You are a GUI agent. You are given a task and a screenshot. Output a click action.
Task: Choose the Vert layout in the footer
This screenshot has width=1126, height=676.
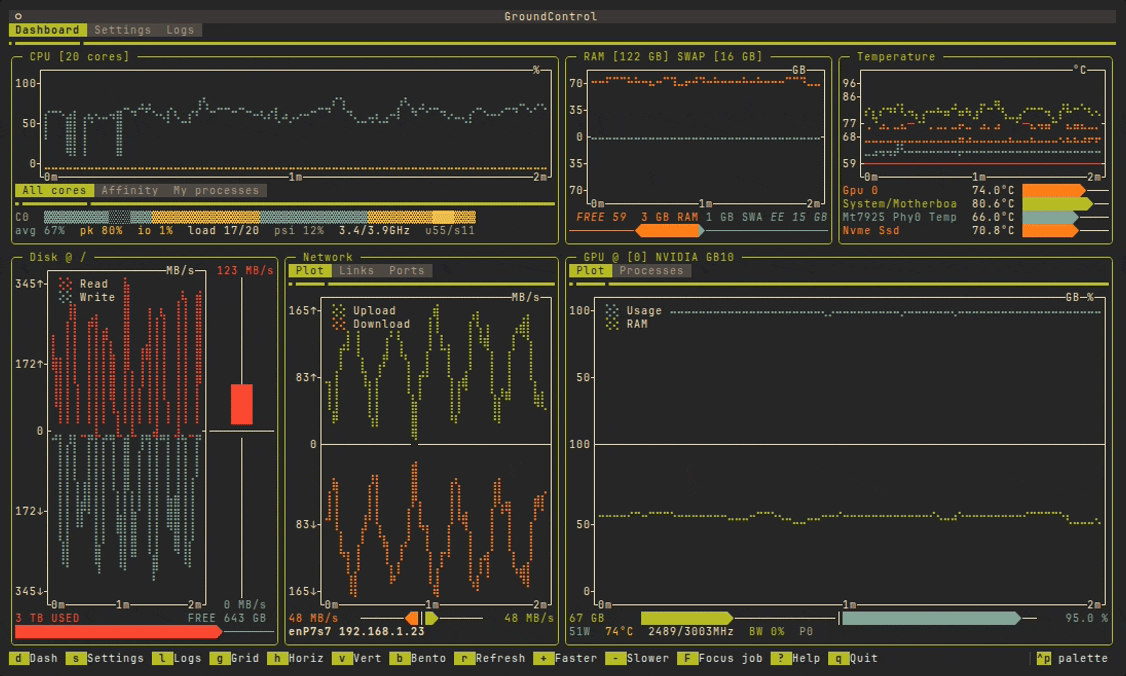point(356,658)
